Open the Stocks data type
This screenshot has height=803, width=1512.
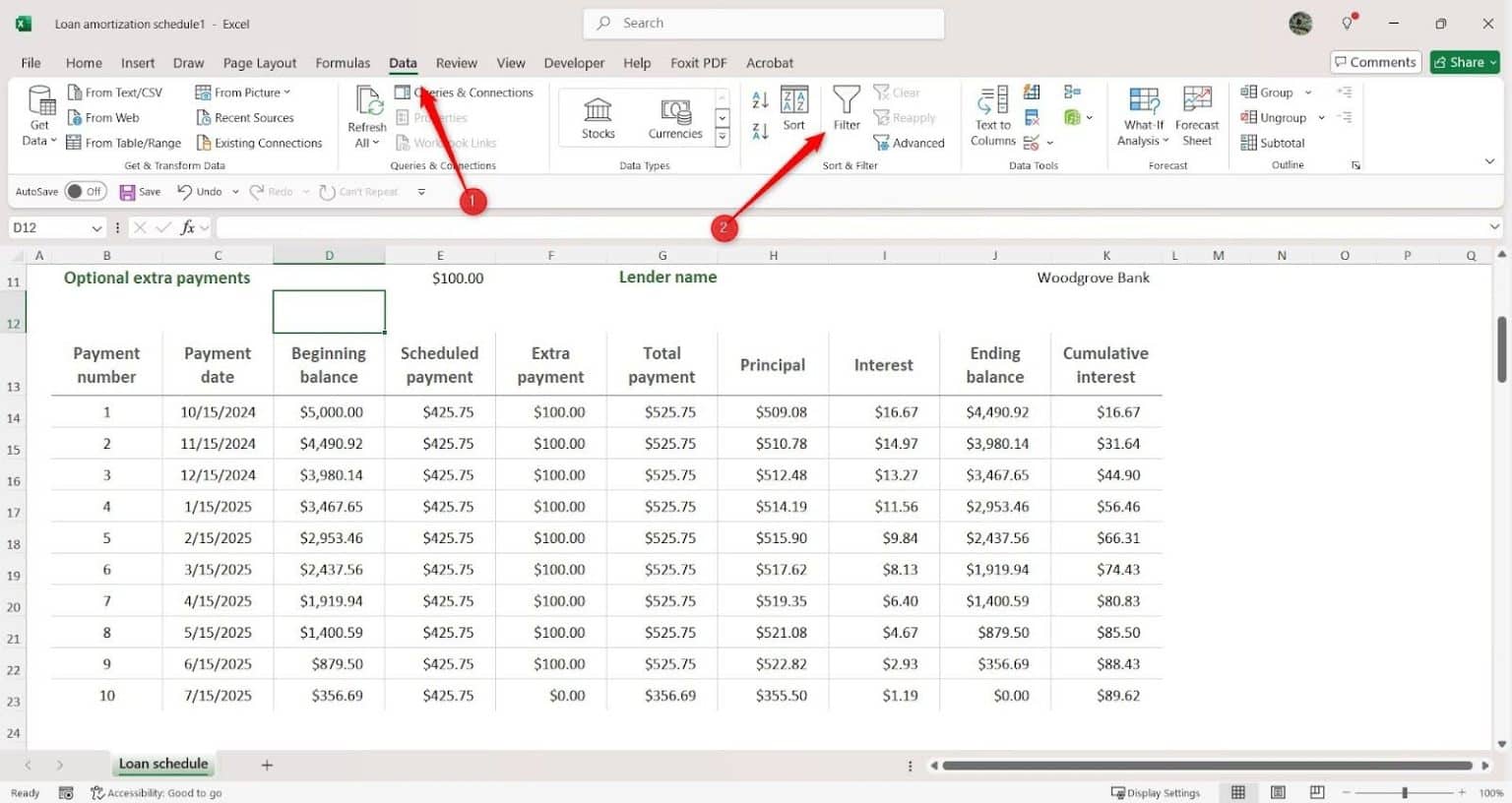point(597,116)
